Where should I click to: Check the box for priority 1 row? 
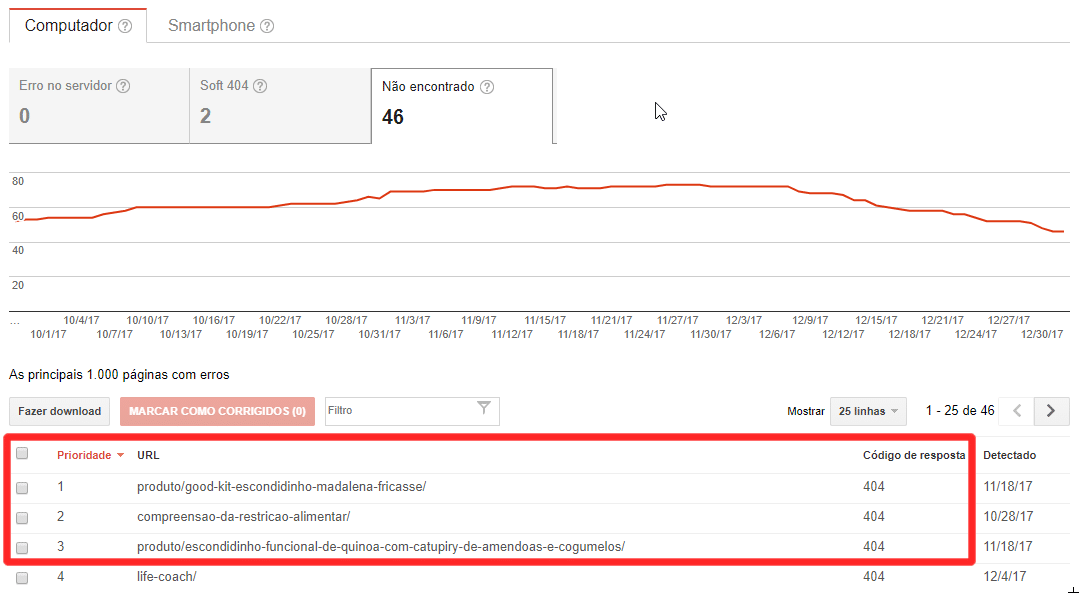click(22, 488)
